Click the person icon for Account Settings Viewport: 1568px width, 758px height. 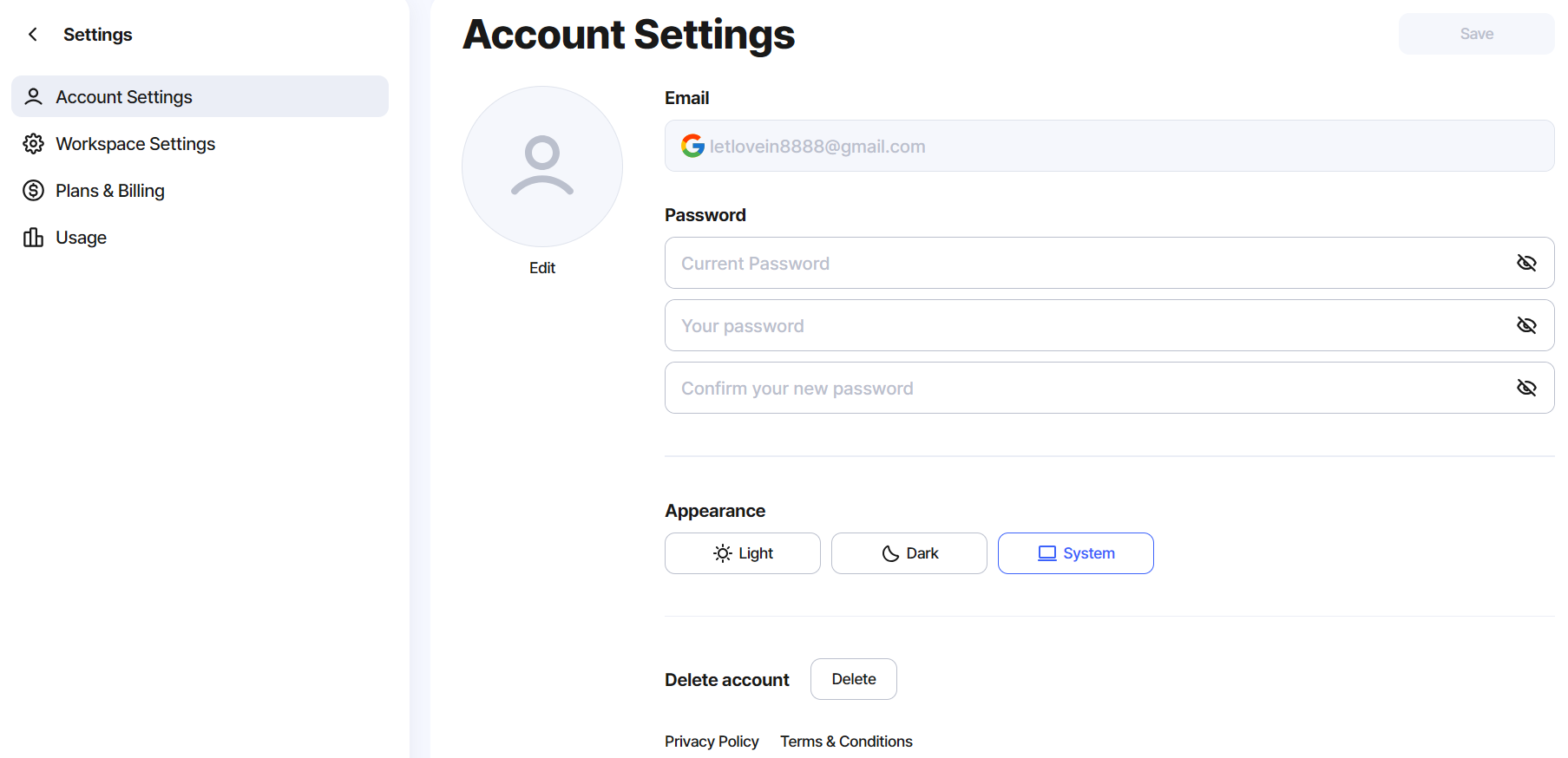tap(33, 96)
